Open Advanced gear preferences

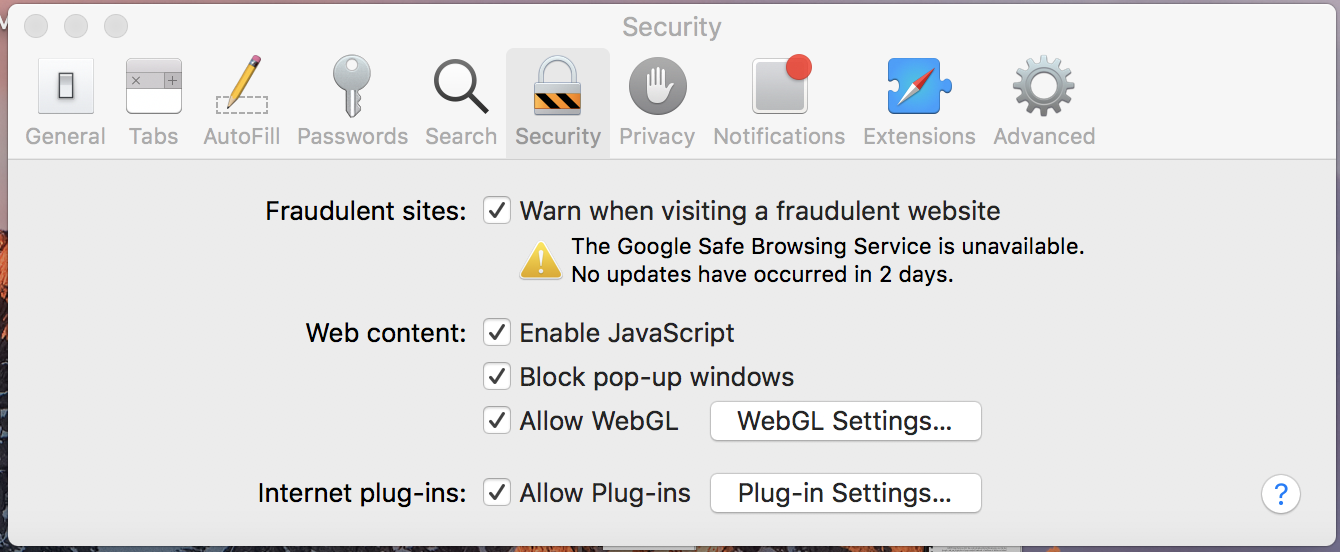(1044, 87)
